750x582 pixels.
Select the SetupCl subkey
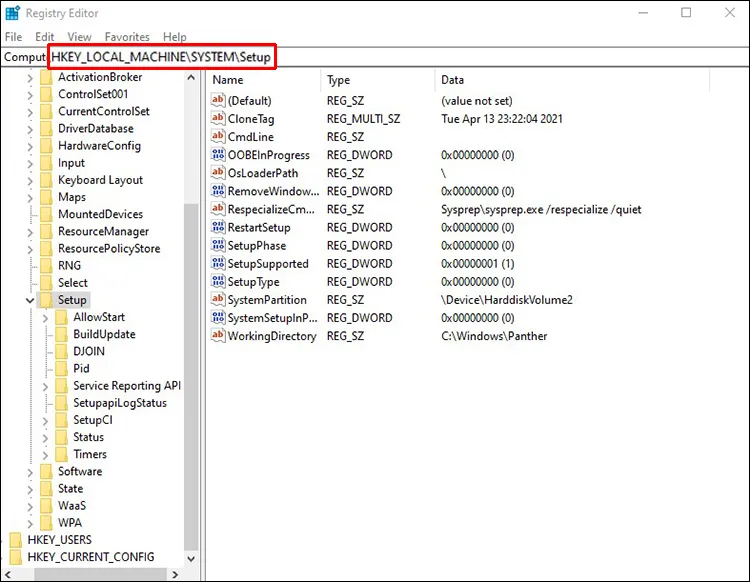(x=93, y=420)
